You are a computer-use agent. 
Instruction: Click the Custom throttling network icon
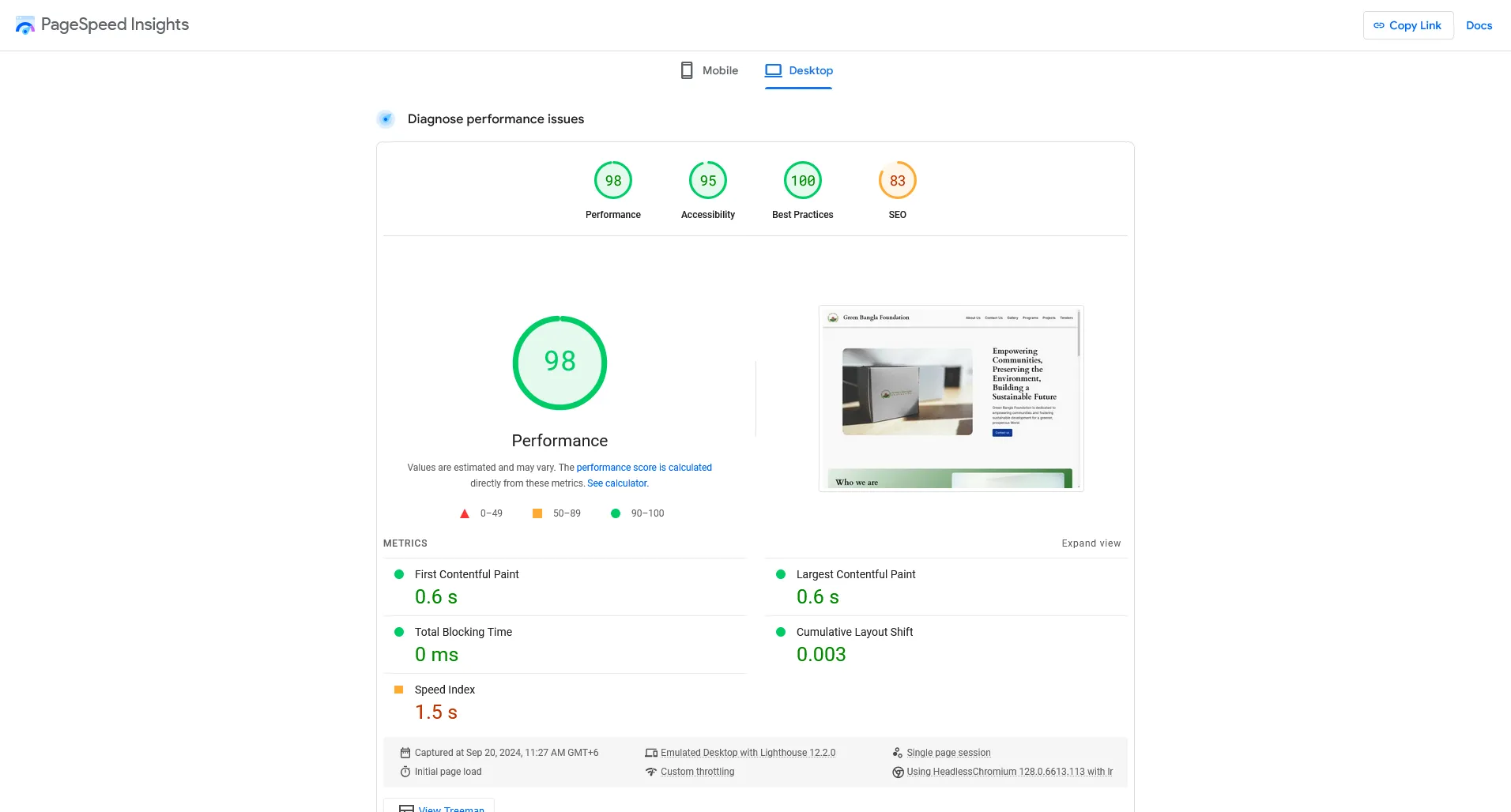pyautogui.click(x=650, y=772)
